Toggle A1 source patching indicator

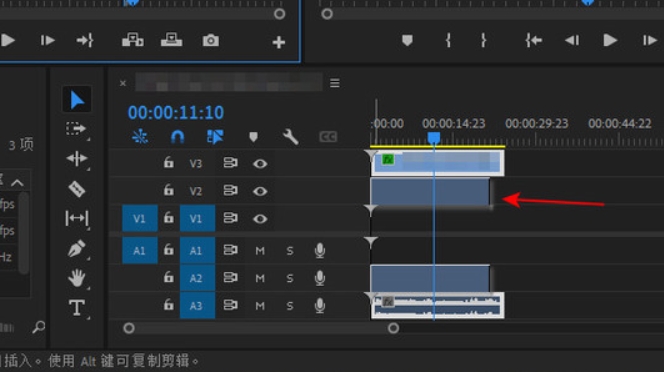coord(140,250)
